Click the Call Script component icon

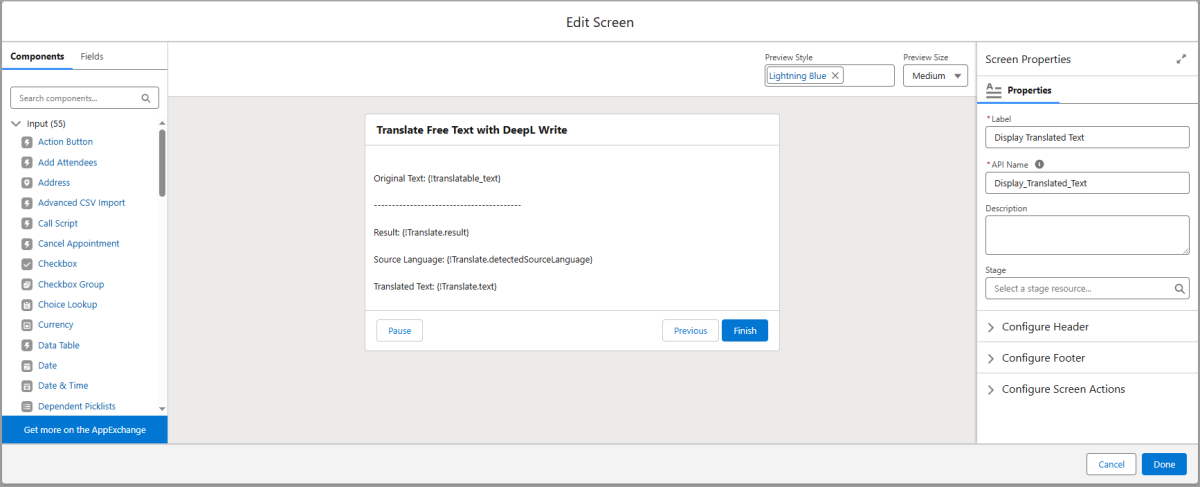tap(26, 223)
